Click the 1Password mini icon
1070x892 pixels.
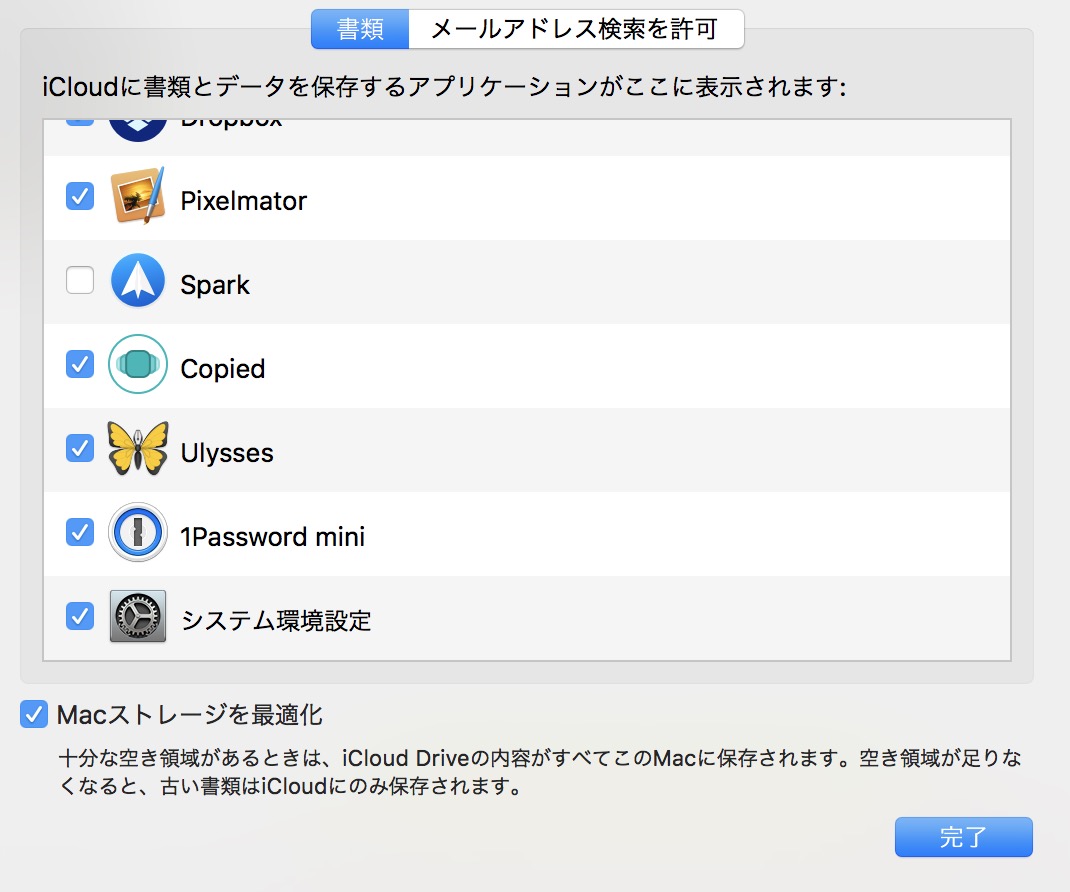138,532
